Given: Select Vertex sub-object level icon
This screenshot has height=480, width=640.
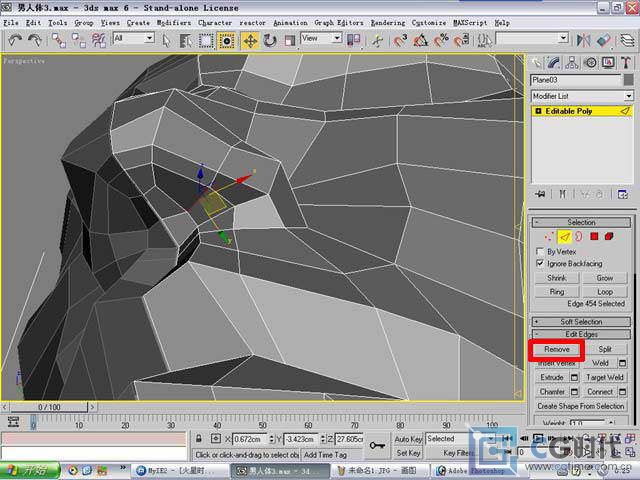Looking at the screenshot, I should click(x=549, y=236).
